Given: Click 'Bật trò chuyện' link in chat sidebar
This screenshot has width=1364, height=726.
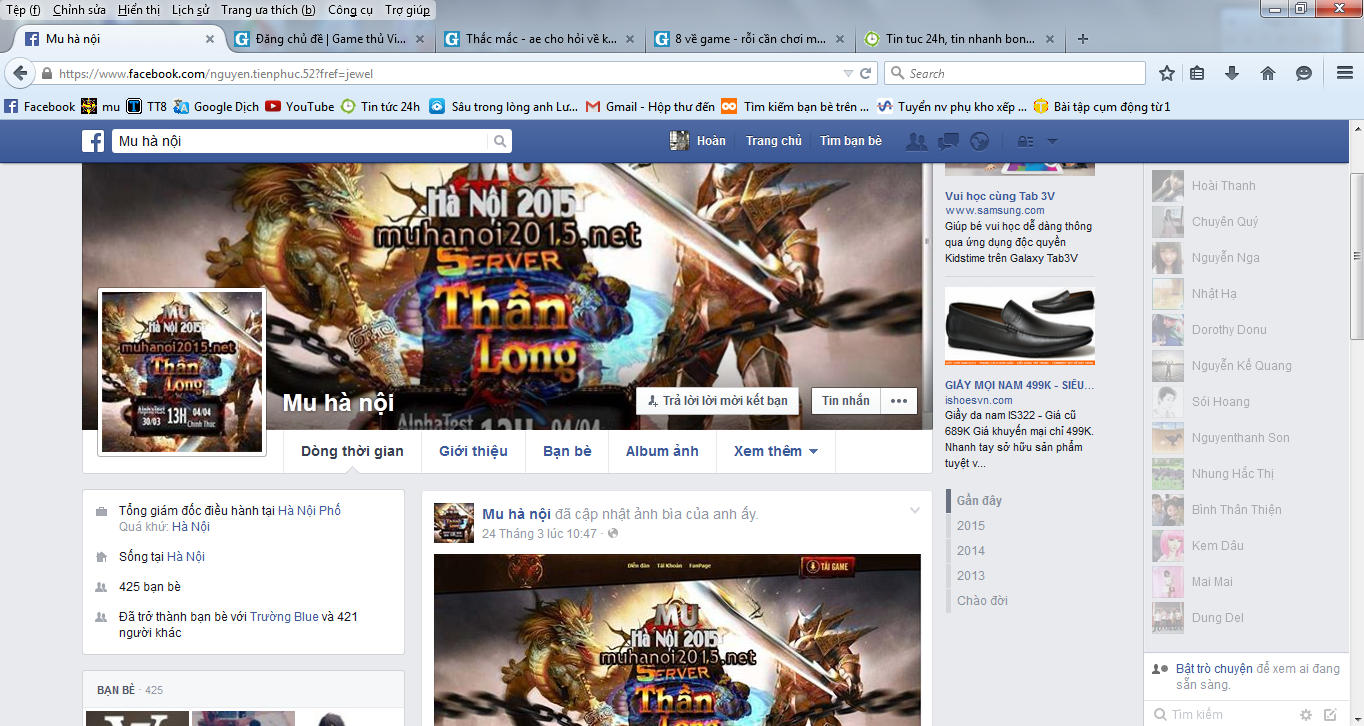Looking at the screenshot, I should (x=1214, y=669).
